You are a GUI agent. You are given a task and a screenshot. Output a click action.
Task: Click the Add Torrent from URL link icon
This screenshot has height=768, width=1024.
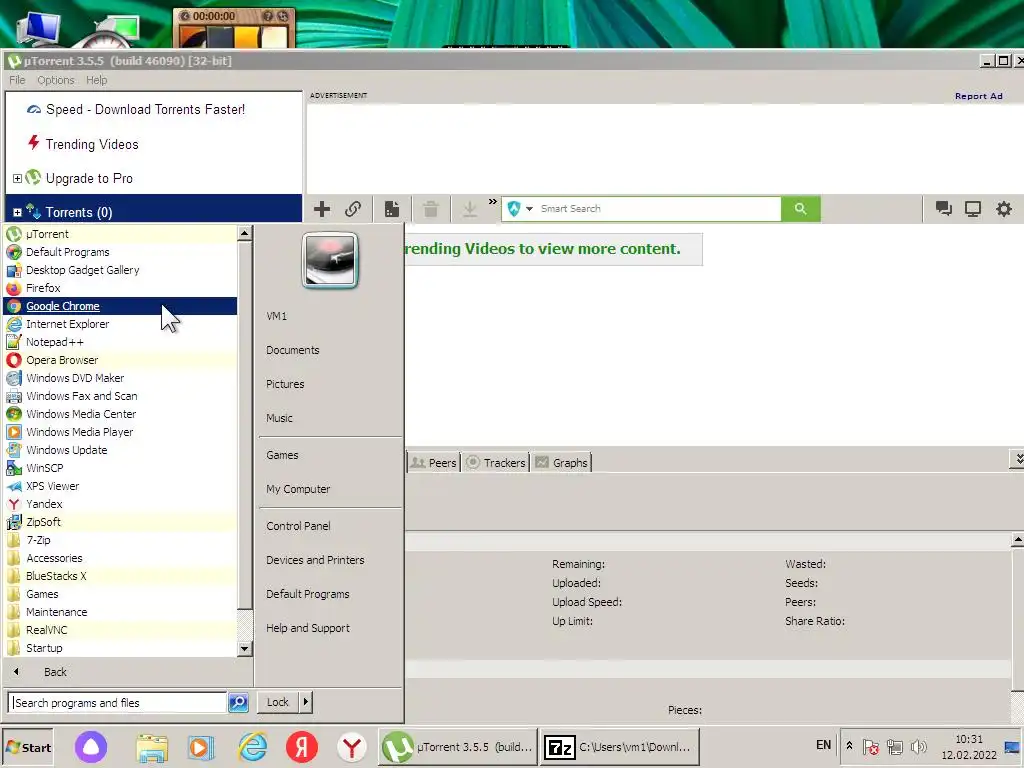pos(353,209)
